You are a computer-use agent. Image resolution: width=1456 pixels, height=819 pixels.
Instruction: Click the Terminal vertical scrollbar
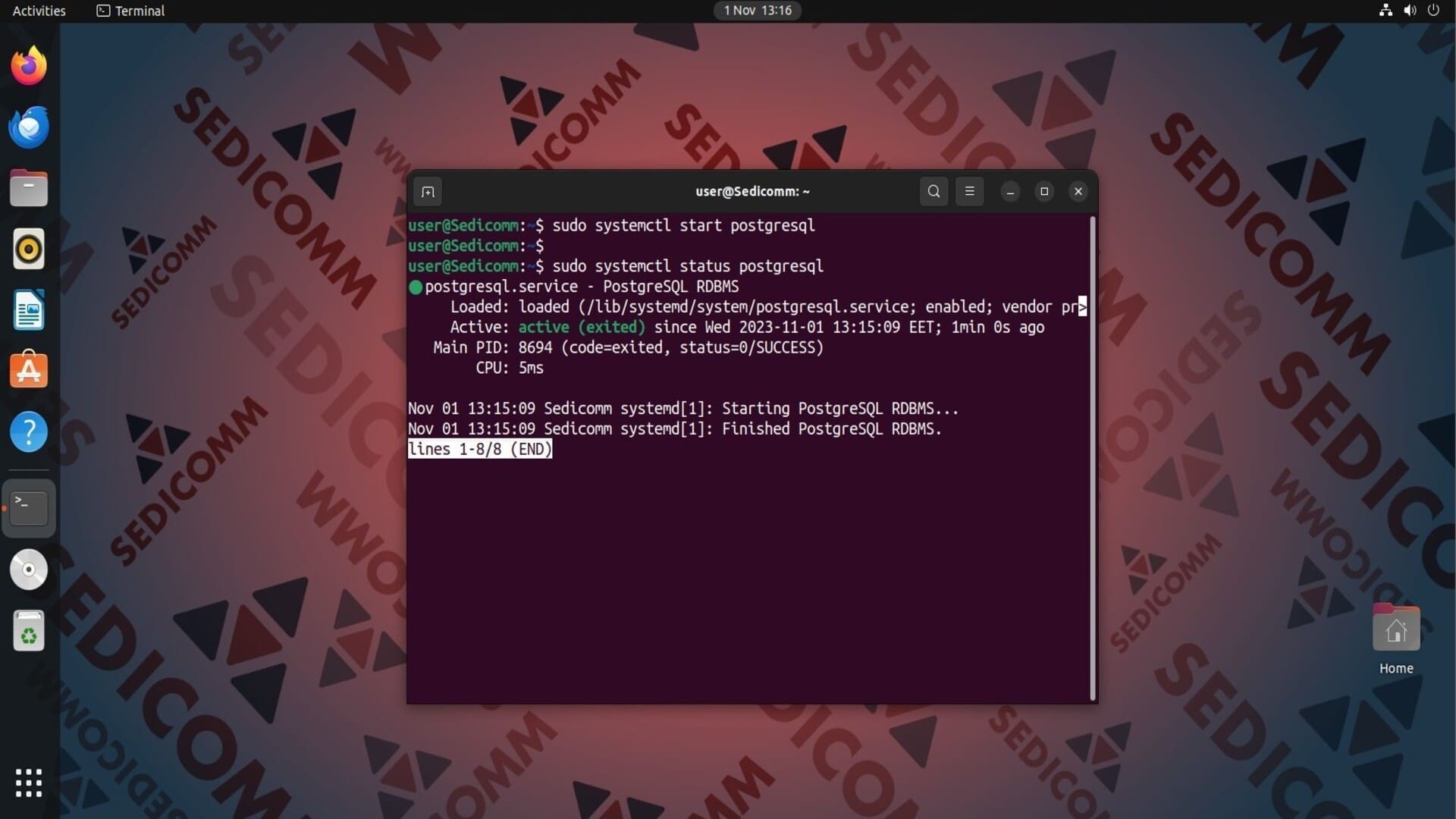[1093, 459]
